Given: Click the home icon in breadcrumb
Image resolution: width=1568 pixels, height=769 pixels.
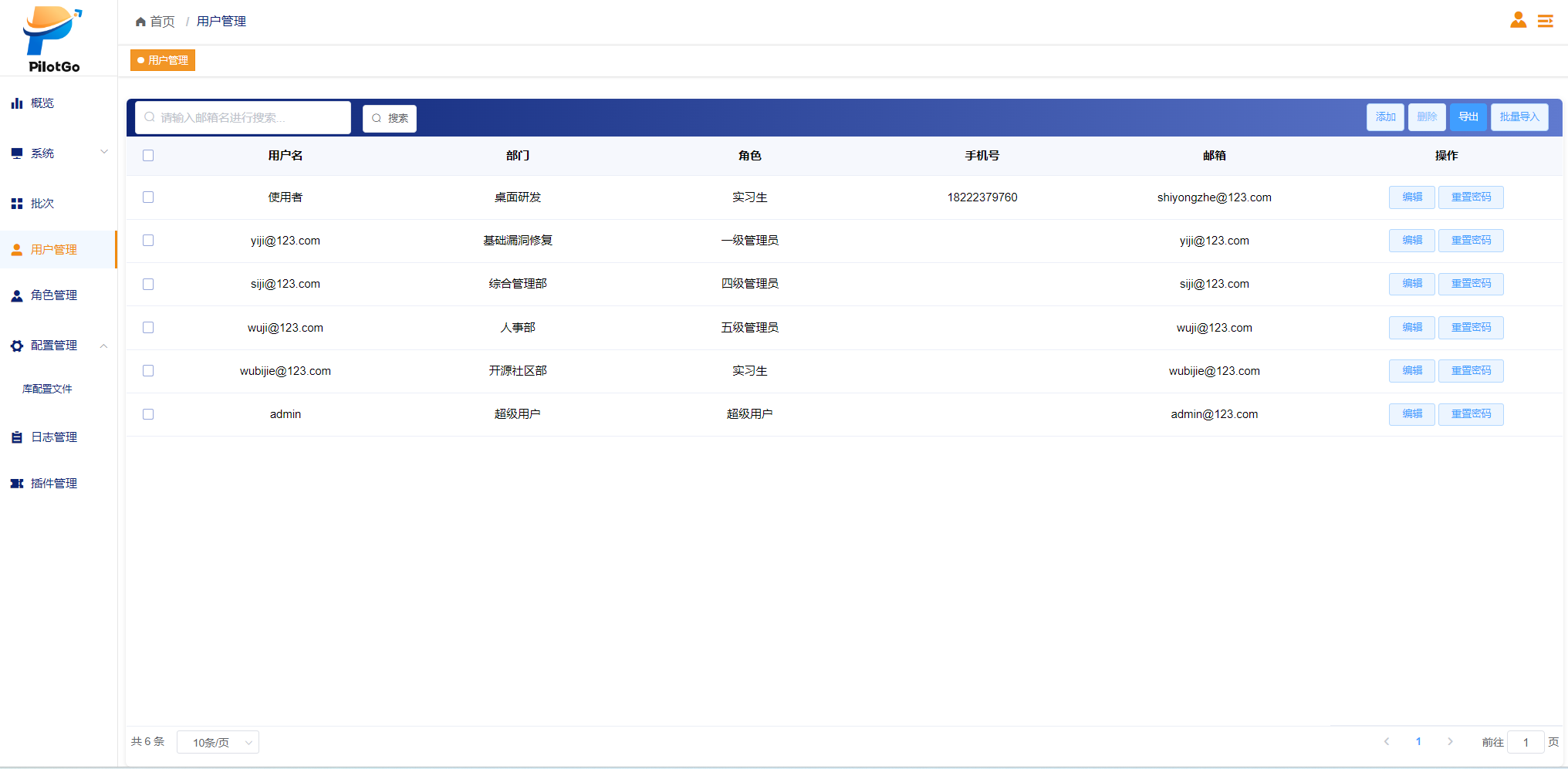Looking at the screenshot, I should [140, 22].
